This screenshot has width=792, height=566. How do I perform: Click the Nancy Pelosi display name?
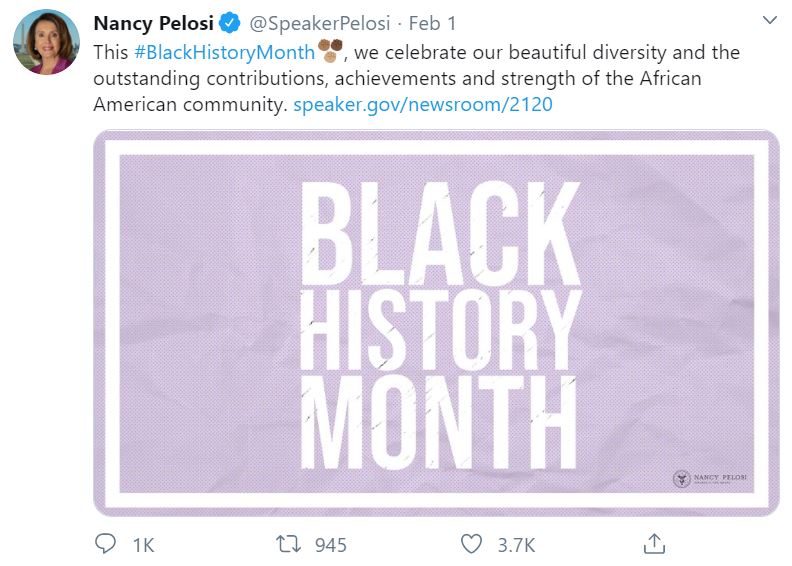[x=153, y=23]
